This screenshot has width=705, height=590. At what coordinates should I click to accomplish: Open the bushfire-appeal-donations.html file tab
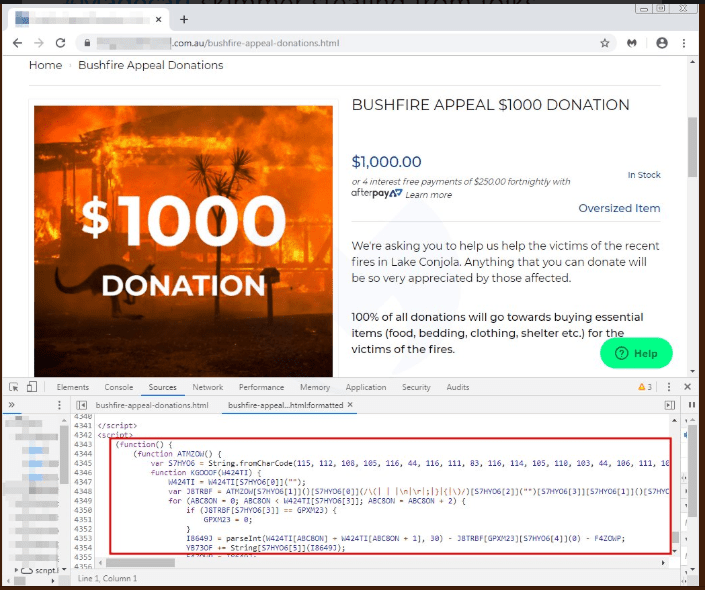pos(152,405)
